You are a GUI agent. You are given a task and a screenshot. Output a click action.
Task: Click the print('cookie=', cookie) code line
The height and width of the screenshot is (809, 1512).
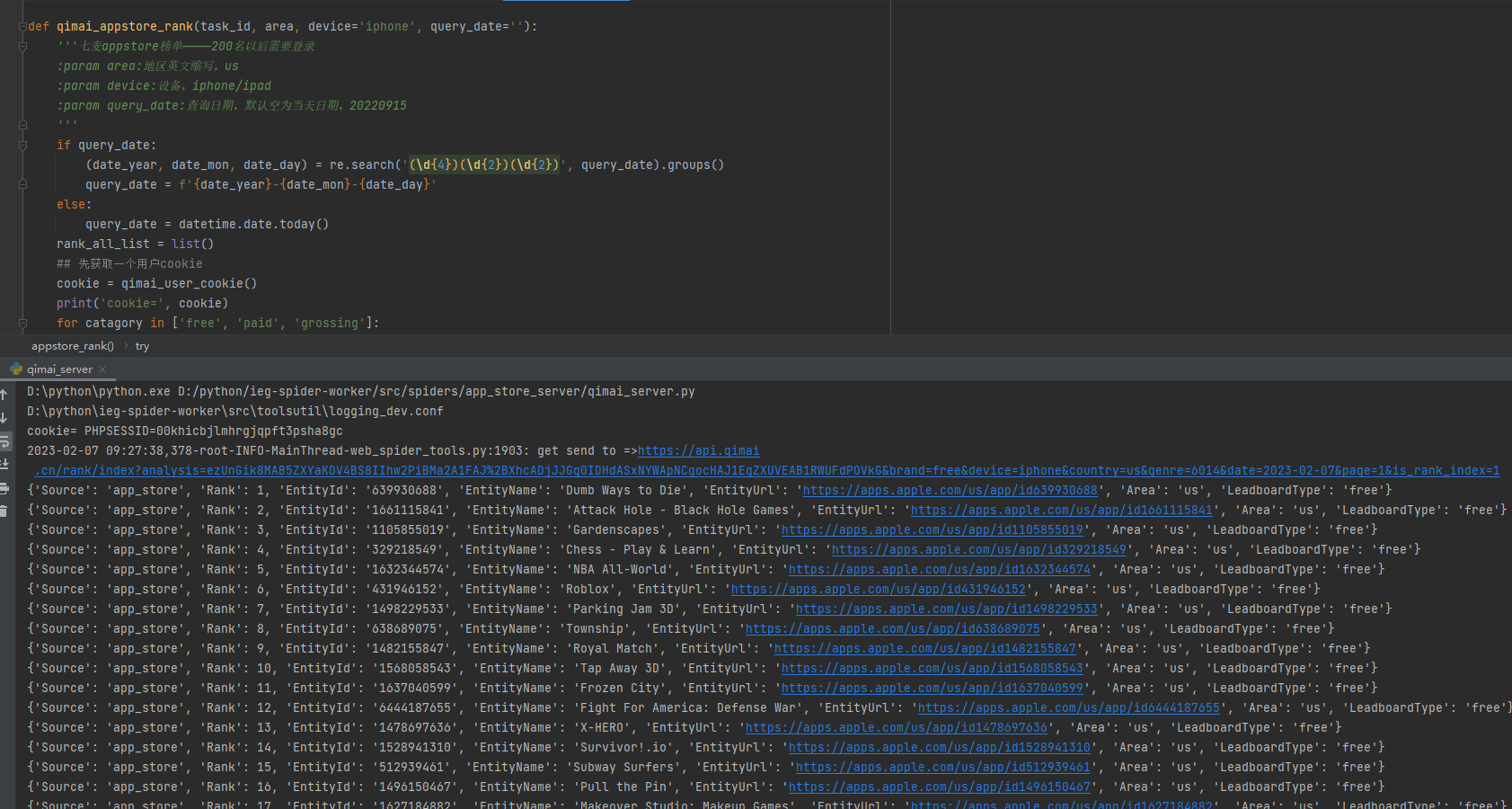pyautogui.click(x=142, y=303)
